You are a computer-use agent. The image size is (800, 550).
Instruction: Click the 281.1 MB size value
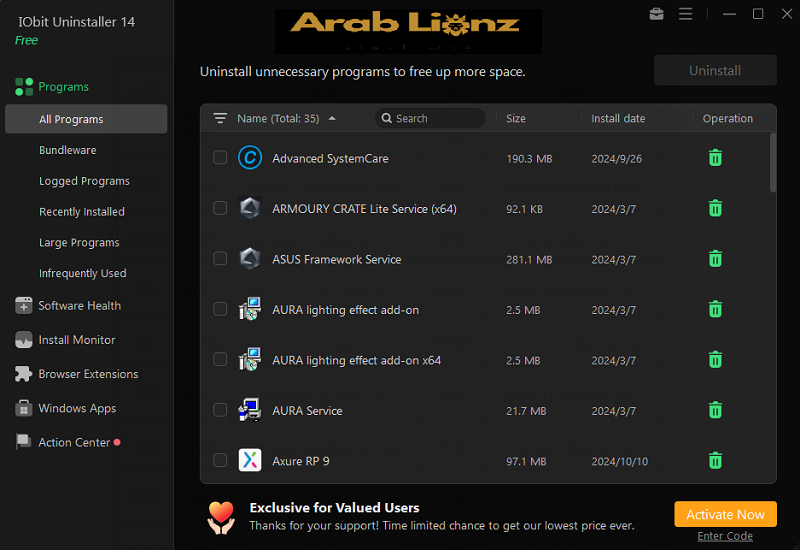click(529, 260)
